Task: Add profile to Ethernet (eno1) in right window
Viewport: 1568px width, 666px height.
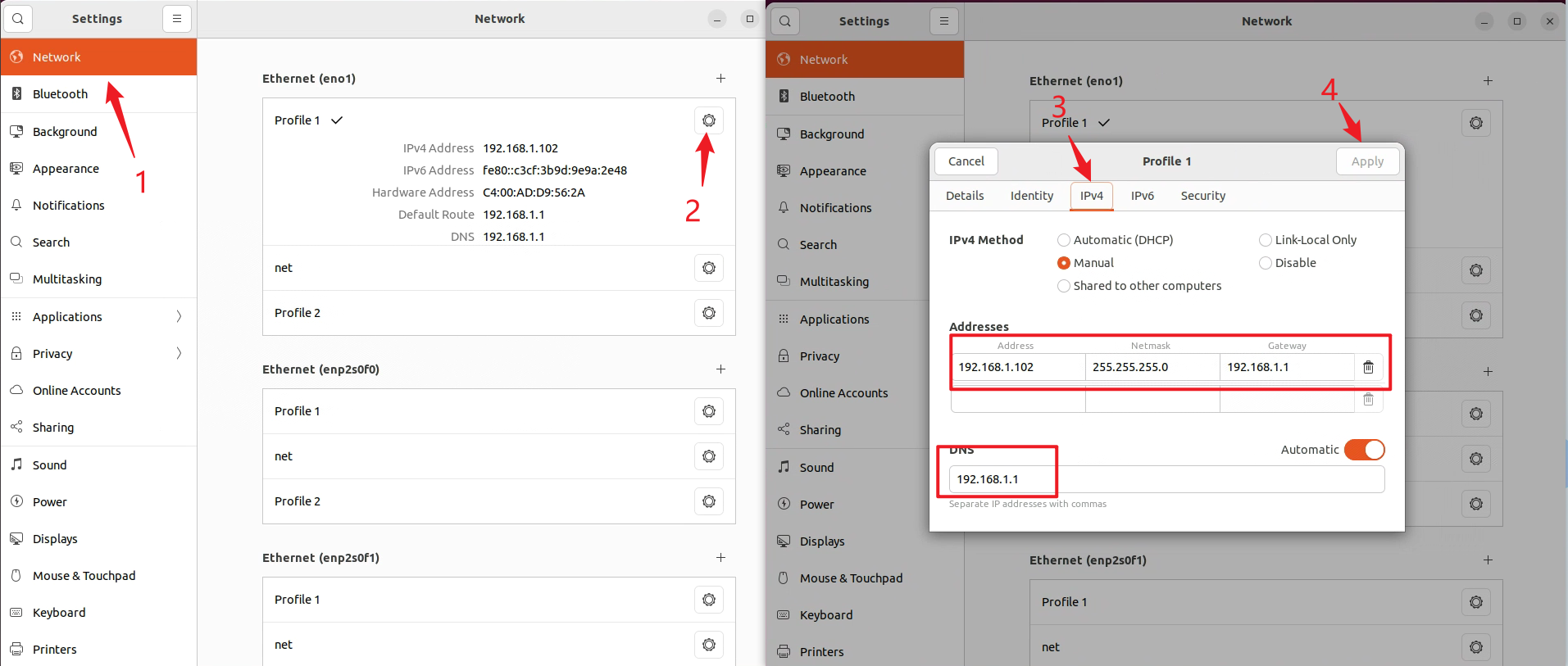Action: pos(1488,81)
